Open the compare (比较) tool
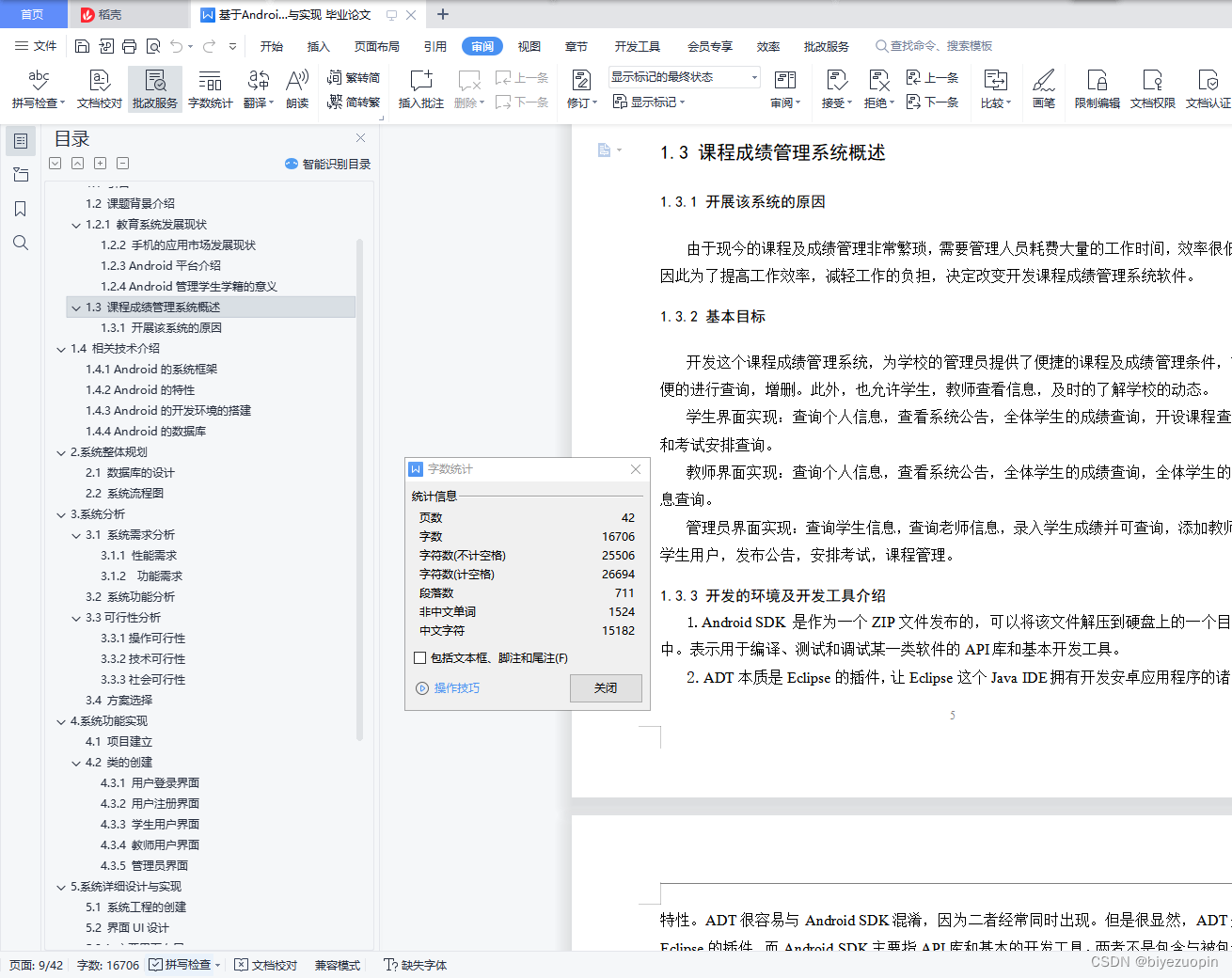The width and height of the screenshot is (1232, 978). point(995,89)
